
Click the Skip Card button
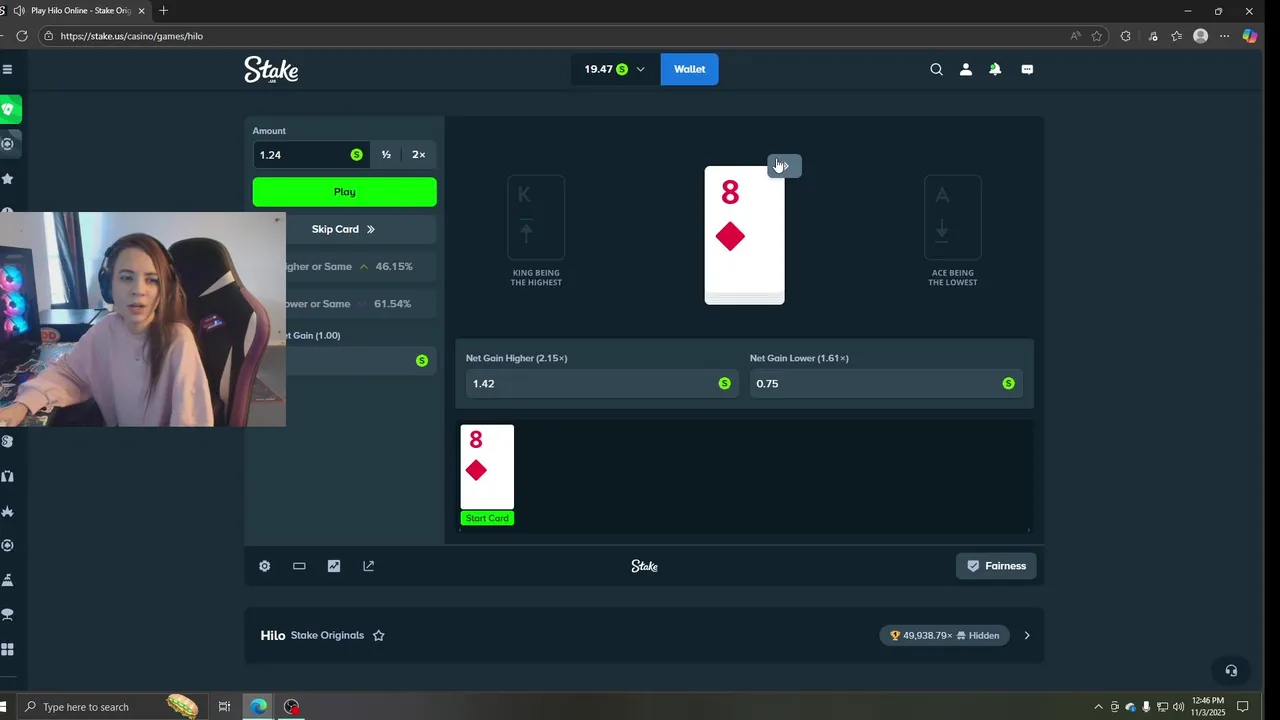344,229
